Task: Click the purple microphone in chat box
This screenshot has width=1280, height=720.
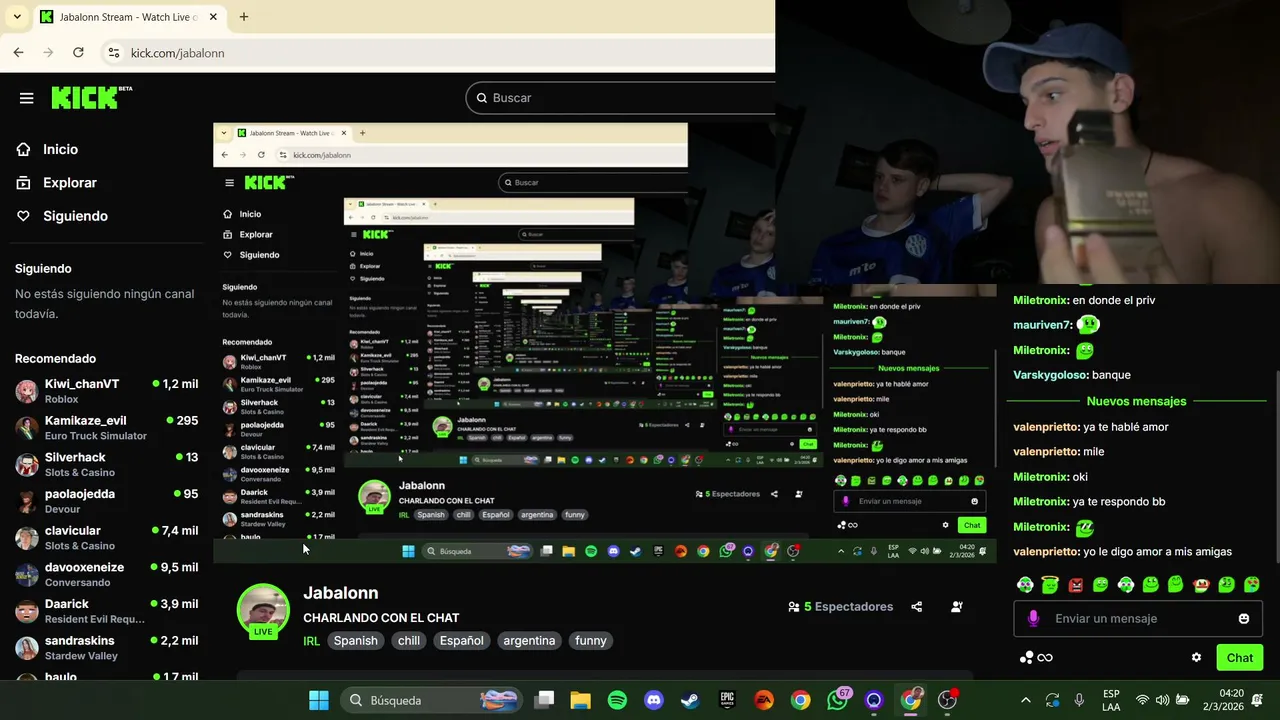Action: pos(1033,618)
